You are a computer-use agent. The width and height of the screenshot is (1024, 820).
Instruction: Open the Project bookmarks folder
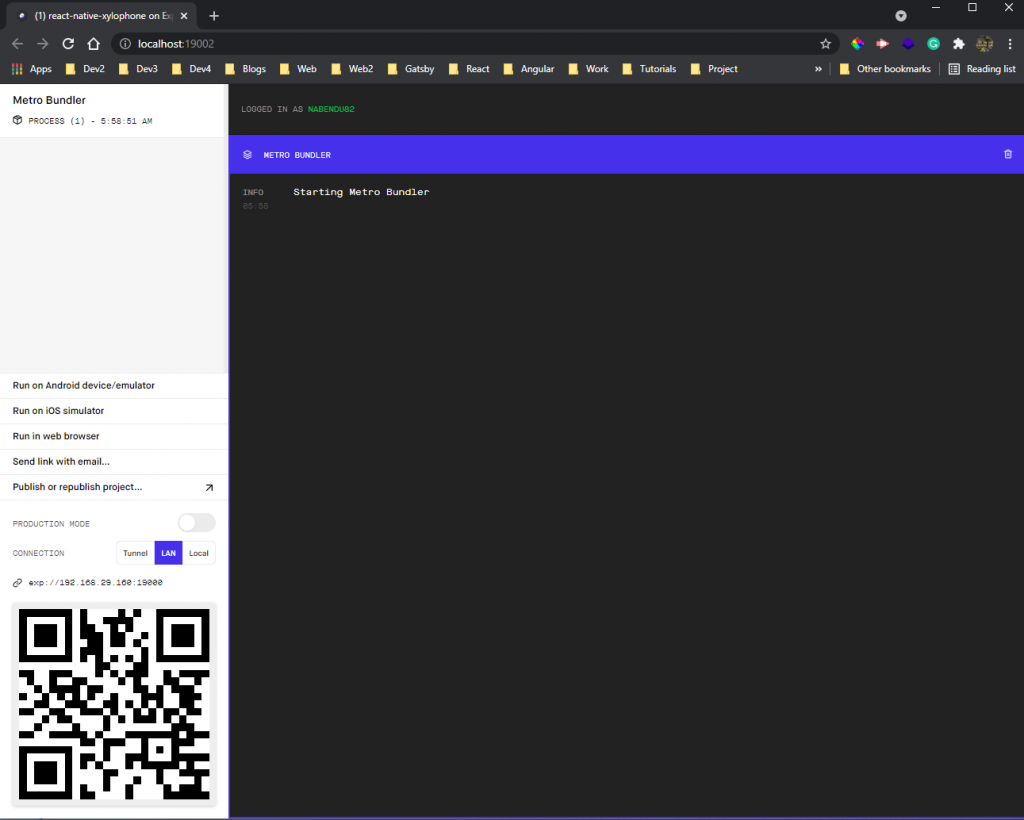pyautogui.click(x=714, y=69)
